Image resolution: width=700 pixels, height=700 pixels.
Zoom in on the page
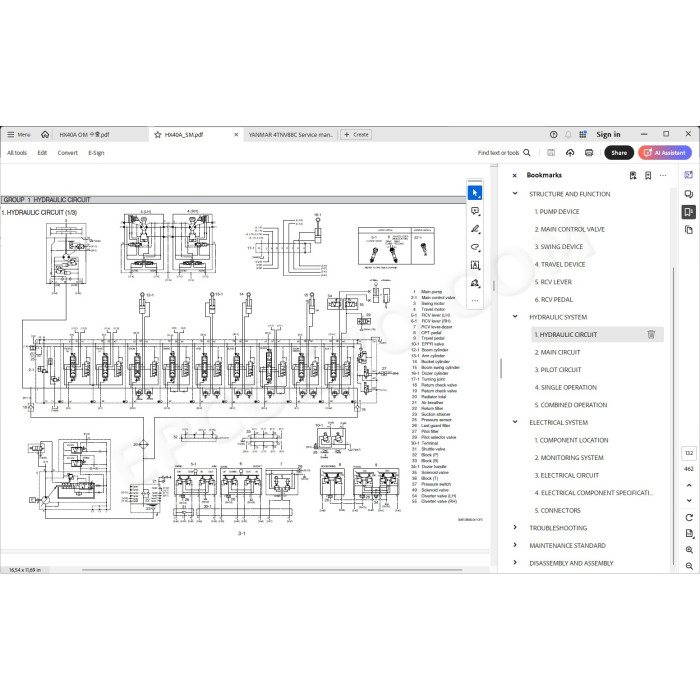pyautogui.click(x=689, y=550)
